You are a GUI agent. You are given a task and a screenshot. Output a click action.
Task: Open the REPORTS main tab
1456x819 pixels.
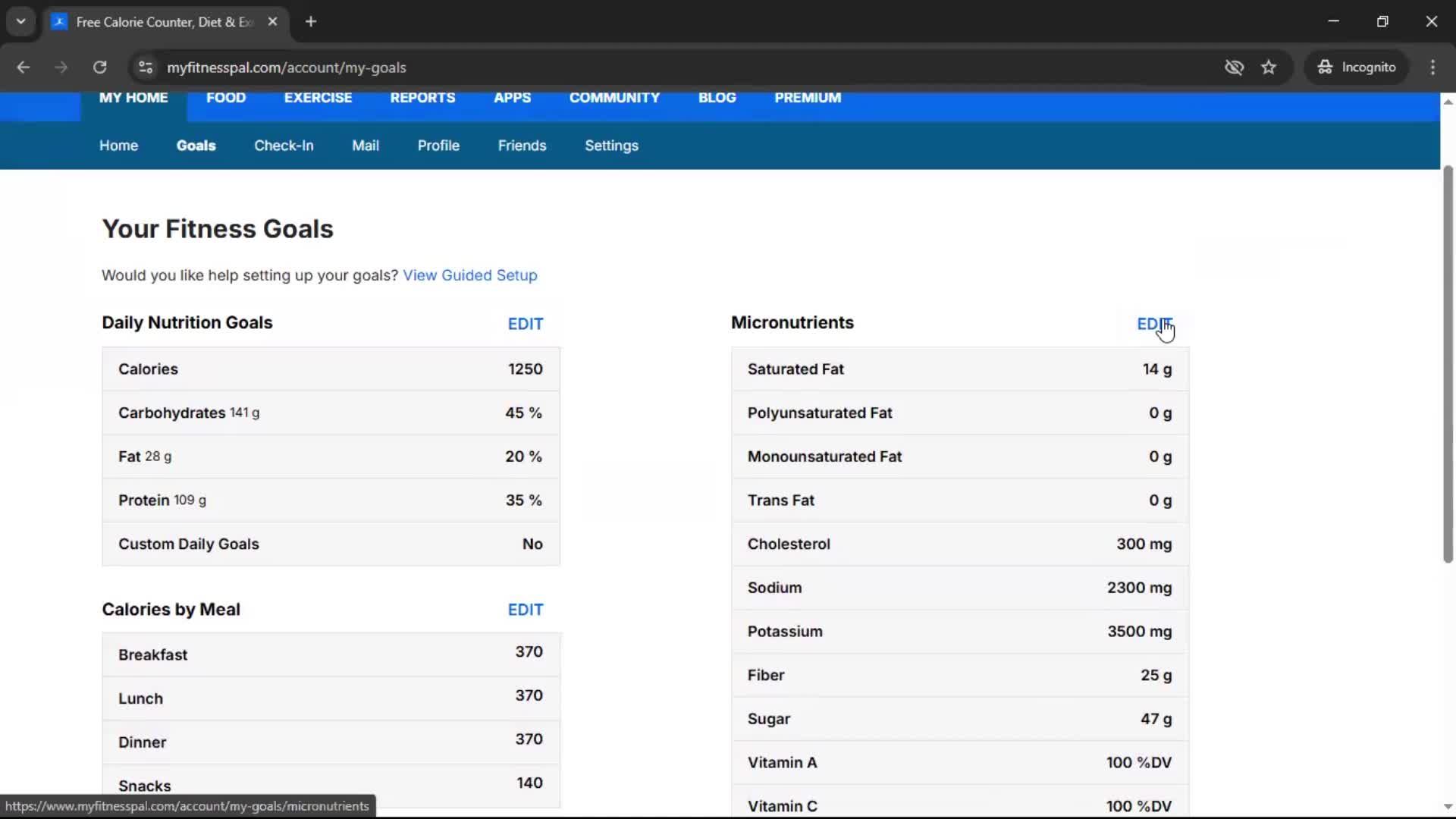pyautogui.click(x=422, y=98)
